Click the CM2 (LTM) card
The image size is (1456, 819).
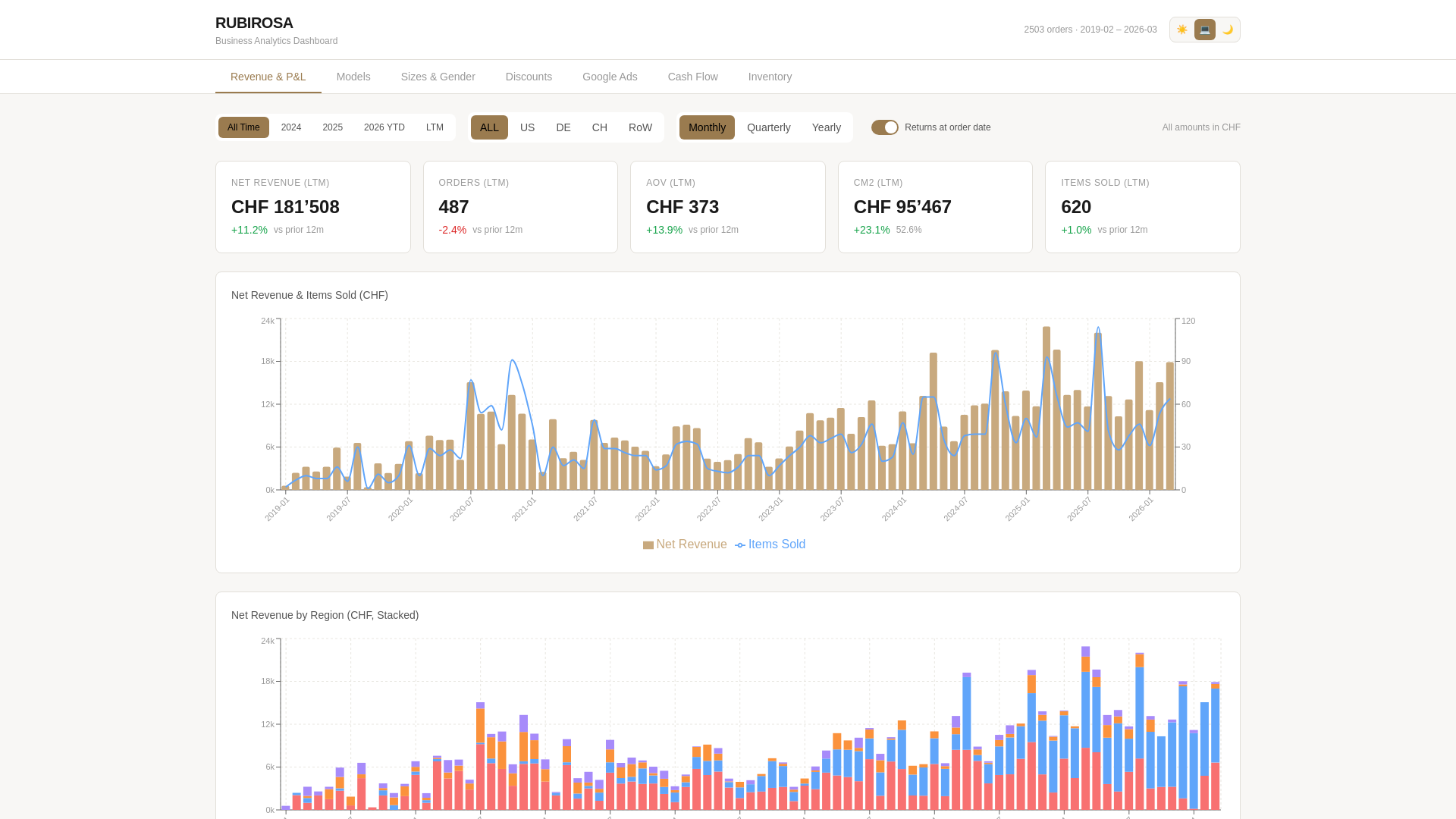(x=935, y=207)
